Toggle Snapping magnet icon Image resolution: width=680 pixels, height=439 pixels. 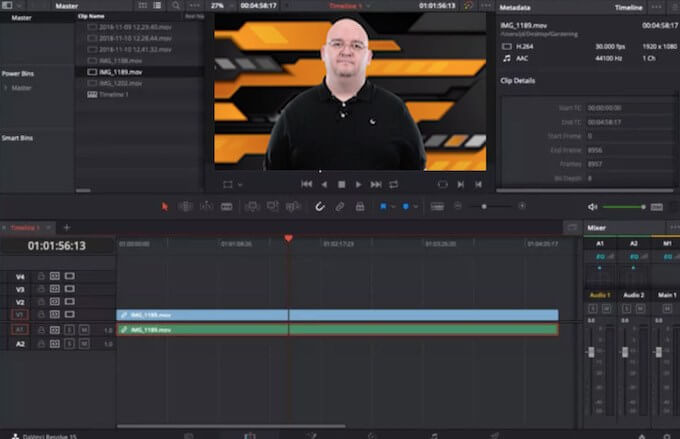(x=320, y=206)
